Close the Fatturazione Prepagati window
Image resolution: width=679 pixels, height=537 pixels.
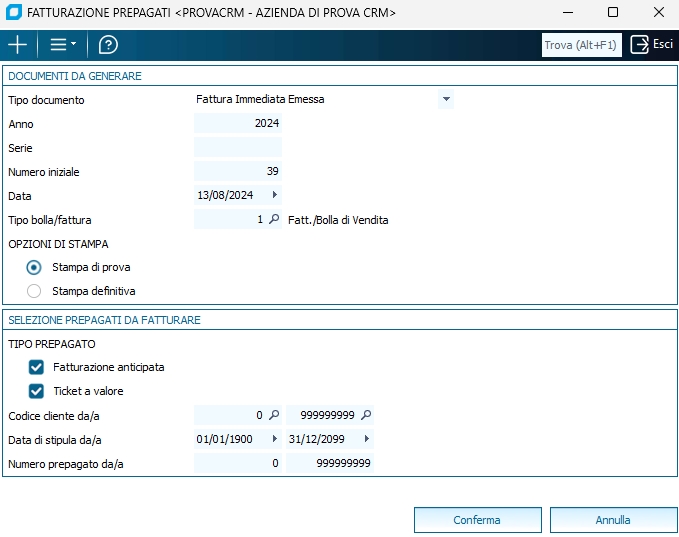coord(659,12)
